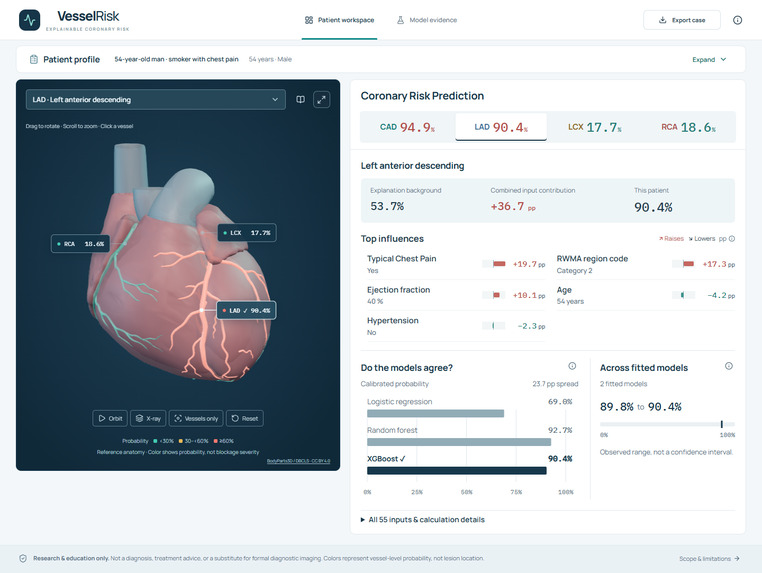Viewport: 762px width, 573px height.
Task: Click the 54-year-old man patient summary
Action: [x=176, y=59]
